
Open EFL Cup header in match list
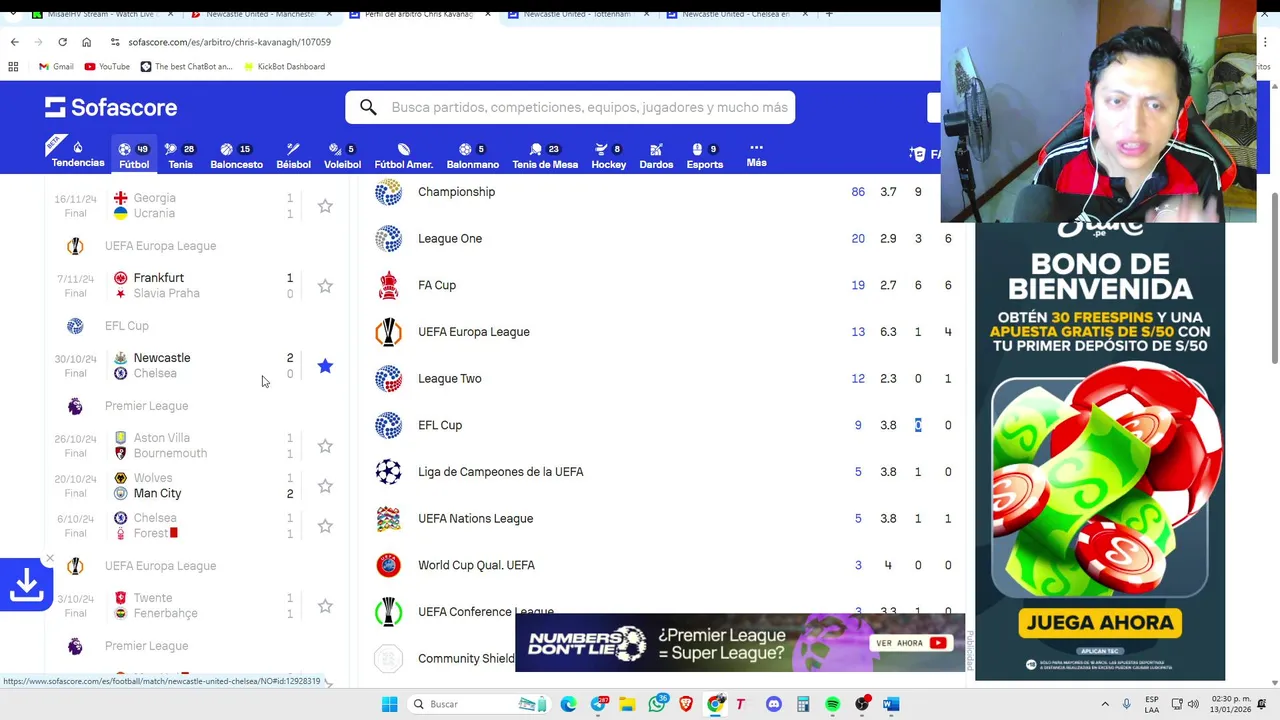coord(126,326)
